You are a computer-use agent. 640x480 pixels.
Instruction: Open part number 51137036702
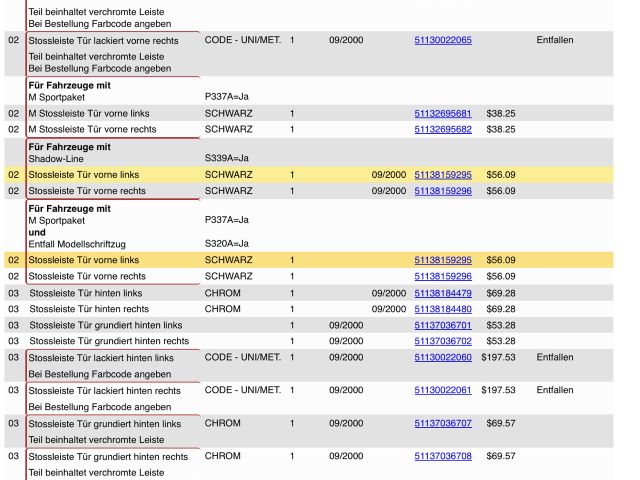click(x=443, y=341)
